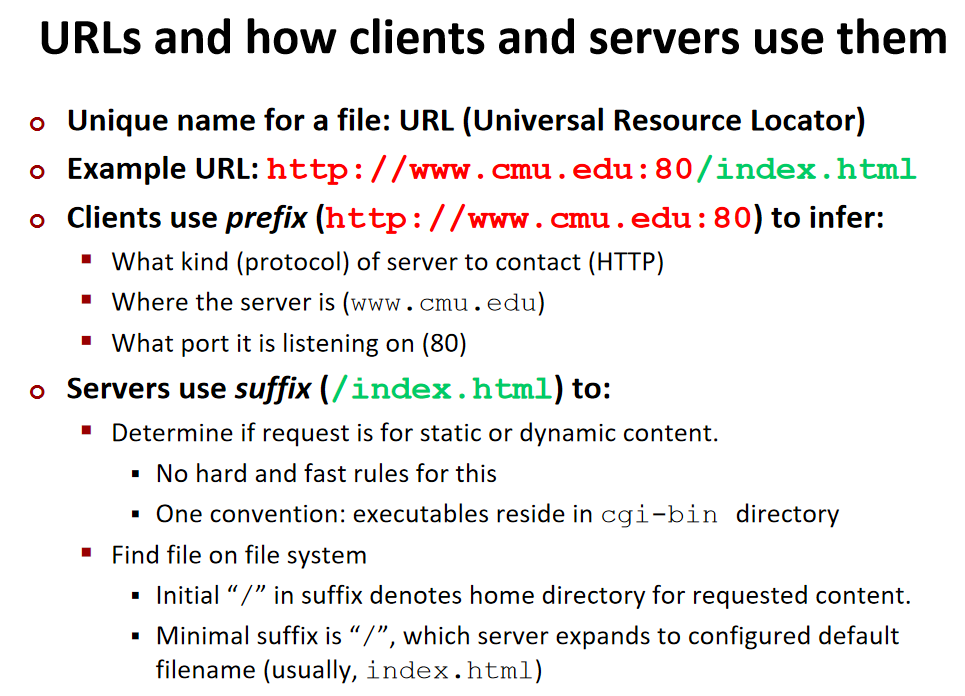Click the monospace cgi-bin directory text
965x696 pixels.
pyautogui.click(x=659, y=516)
